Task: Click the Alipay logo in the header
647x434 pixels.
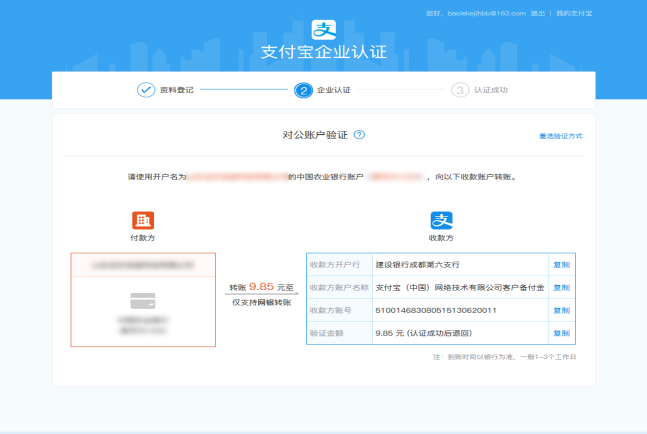Action: [324, 30]
